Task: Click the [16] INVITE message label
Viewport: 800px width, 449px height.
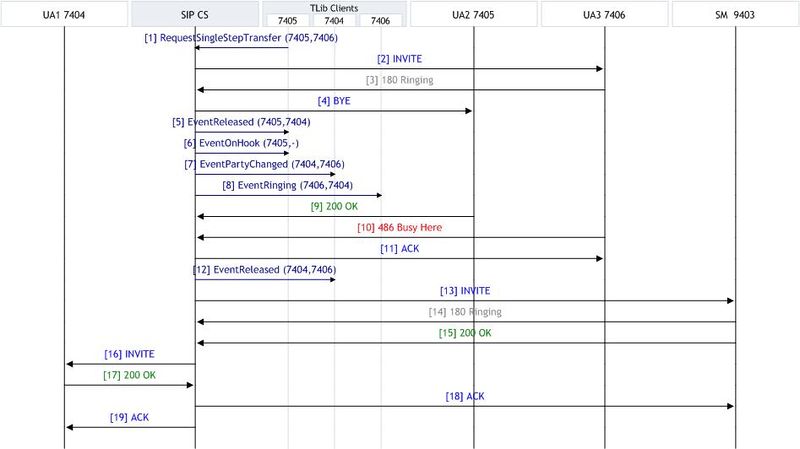Action: (x=129, y=354)
